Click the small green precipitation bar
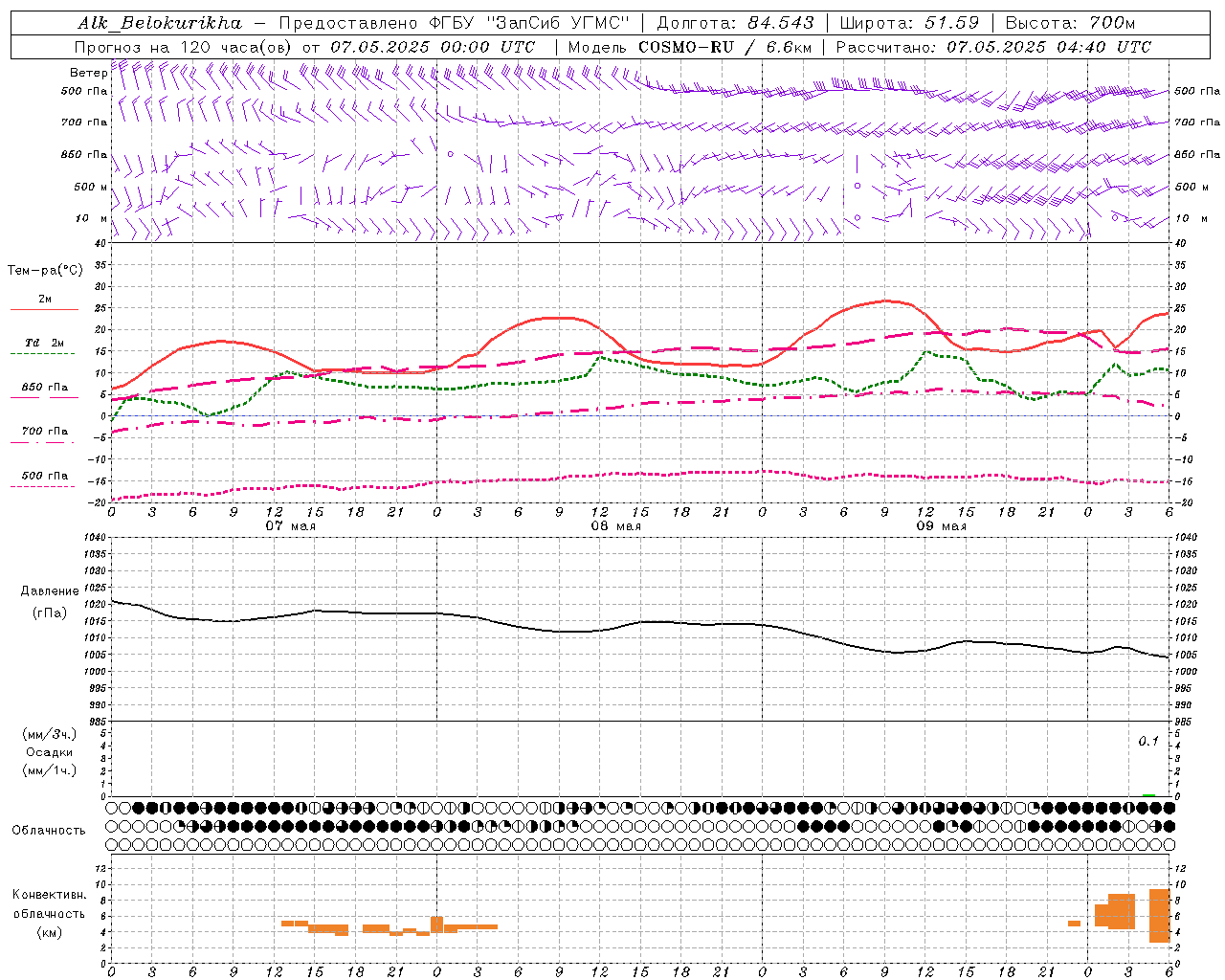This screenshot has height=980, width=1225. pyautogui.click(x=1148, y=795)
